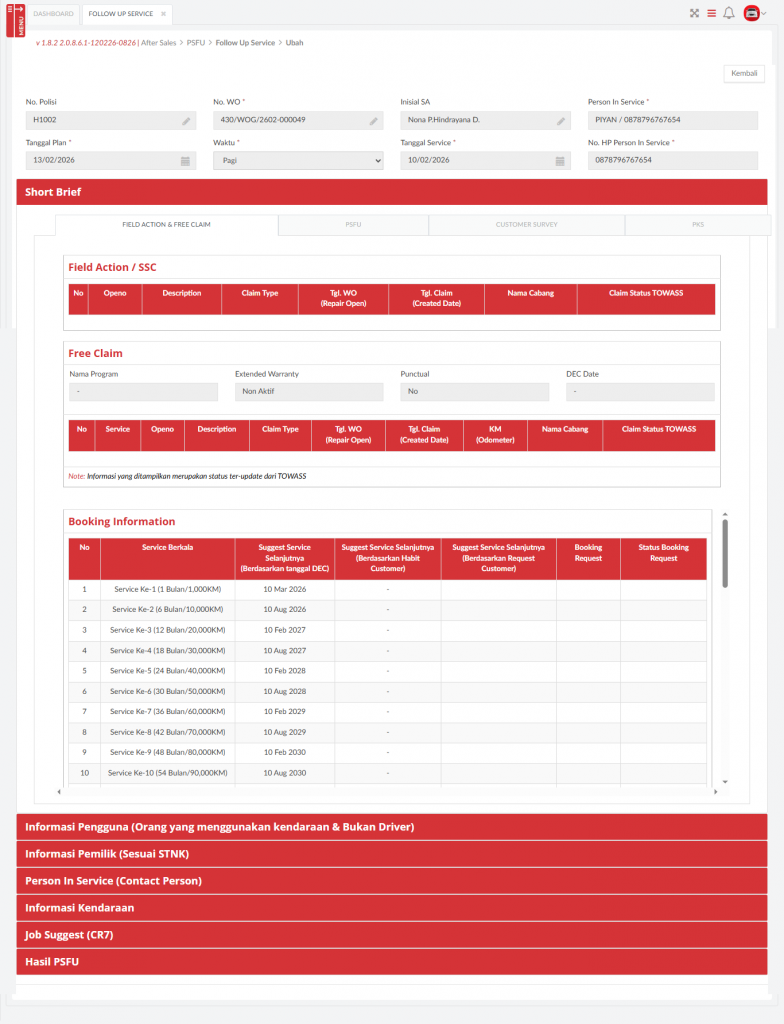Click the red list-lines icon in top bar
The height and width of the screenshot is (1024, 784).
pos(711,14)
